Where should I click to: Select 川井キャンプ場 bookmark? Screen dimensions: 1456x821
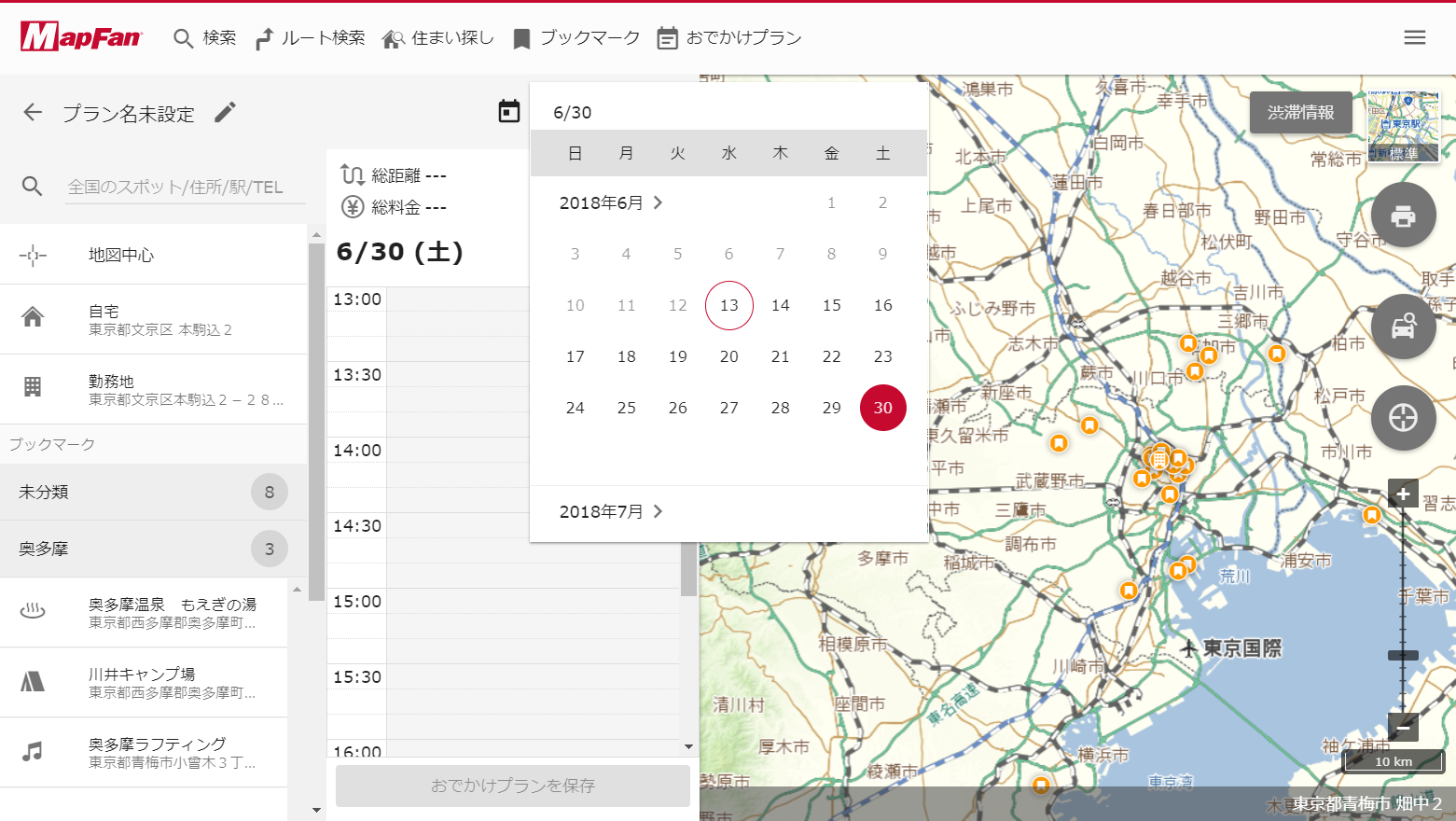[x=144, y=683]
